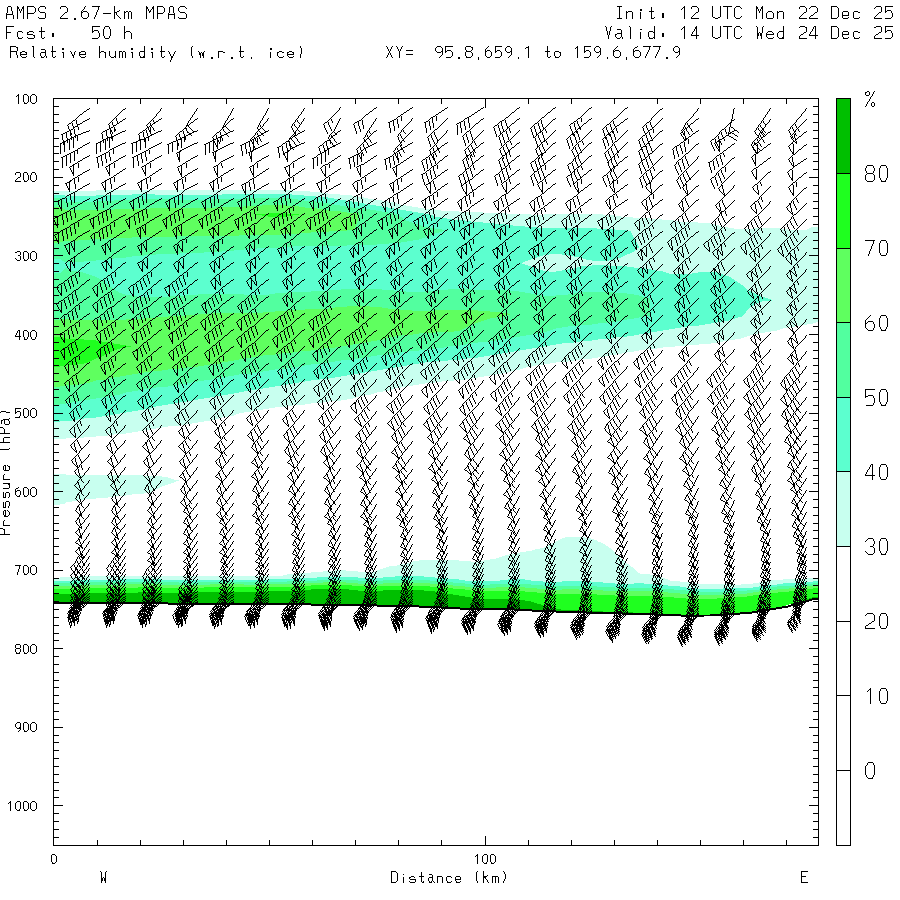Click the 200 pressure axis label
The height and width of the screenshot is (900, 900).
tap(26, 177)
